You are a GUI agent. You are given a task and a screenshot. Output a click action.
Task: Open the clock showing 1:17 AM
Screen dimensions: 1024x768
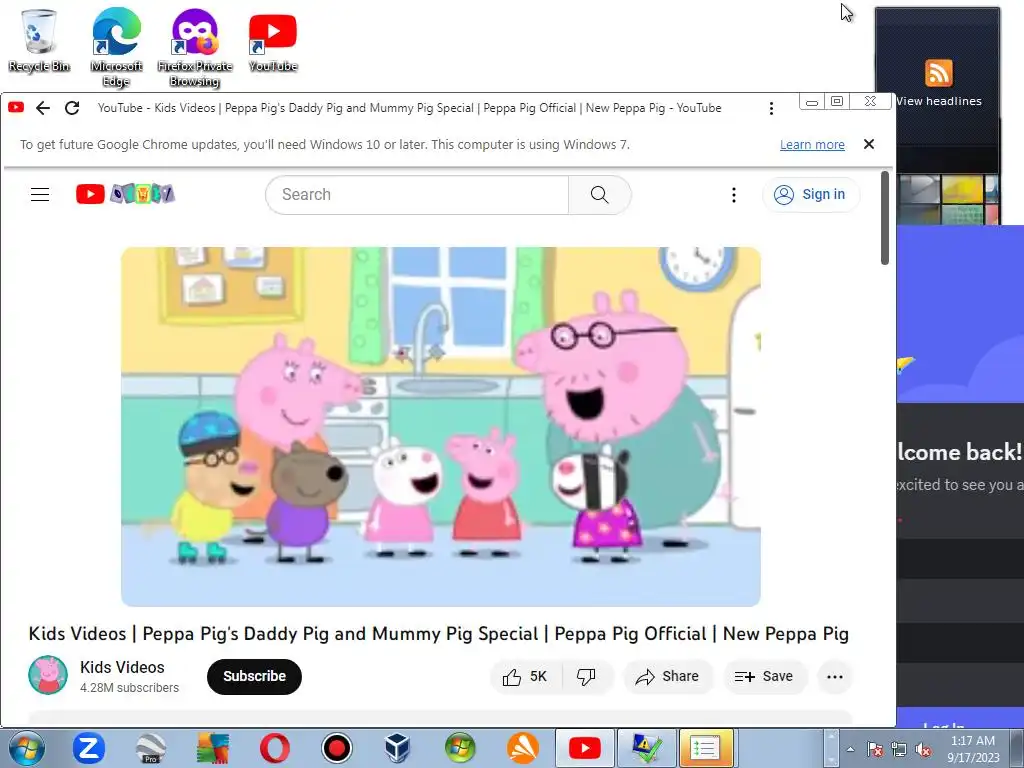(973, 749)
